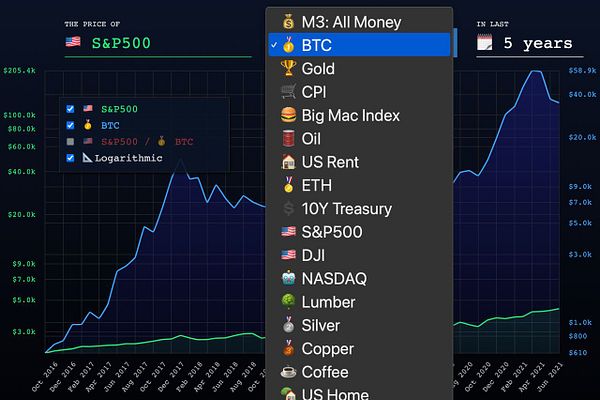Click the ruler icon beside Logarithmic
The height and width of the screenshot is (400, 600).
(x=87, y=157)
